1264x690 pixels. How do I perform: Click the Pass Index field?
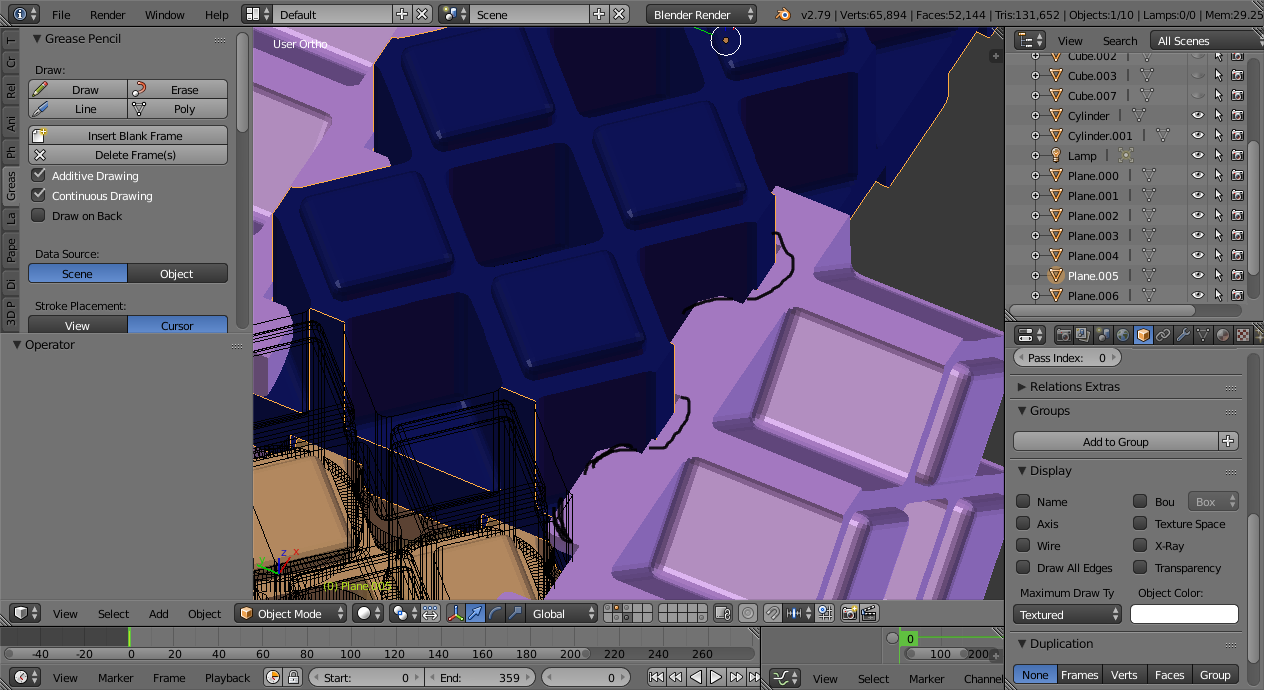pos(1068,358)
